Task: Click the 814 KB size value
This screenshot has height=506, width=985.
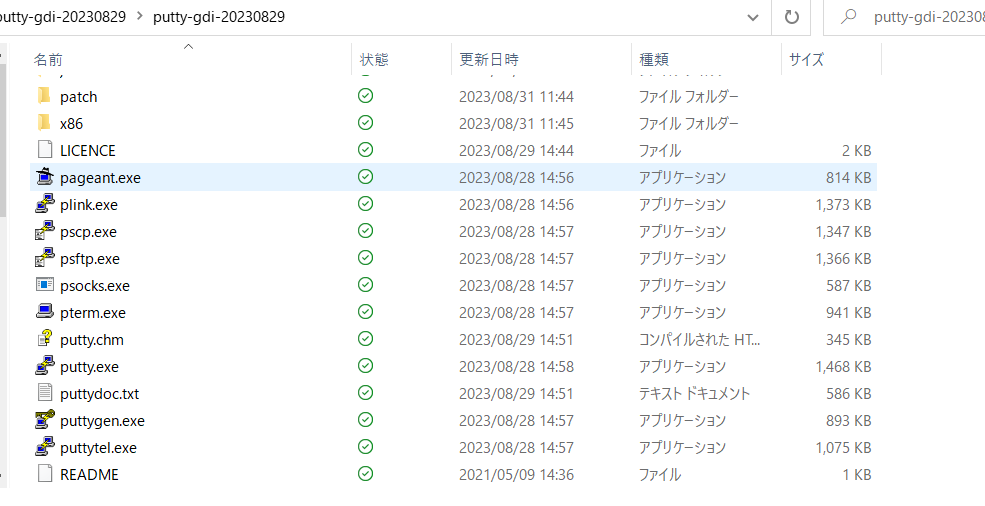Action: point(848,178)
